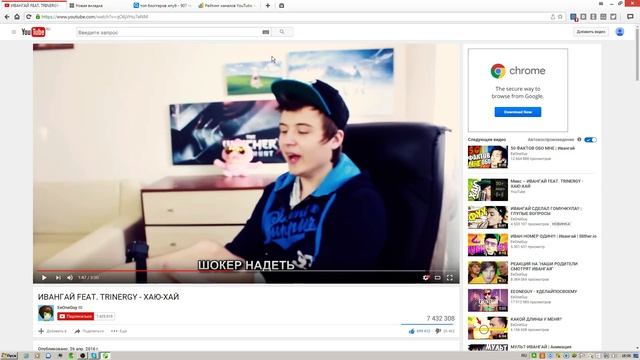
Task: Click the chat bubble icon in browser toolbar
Action: pyautogui.click(x=630, y=17)
